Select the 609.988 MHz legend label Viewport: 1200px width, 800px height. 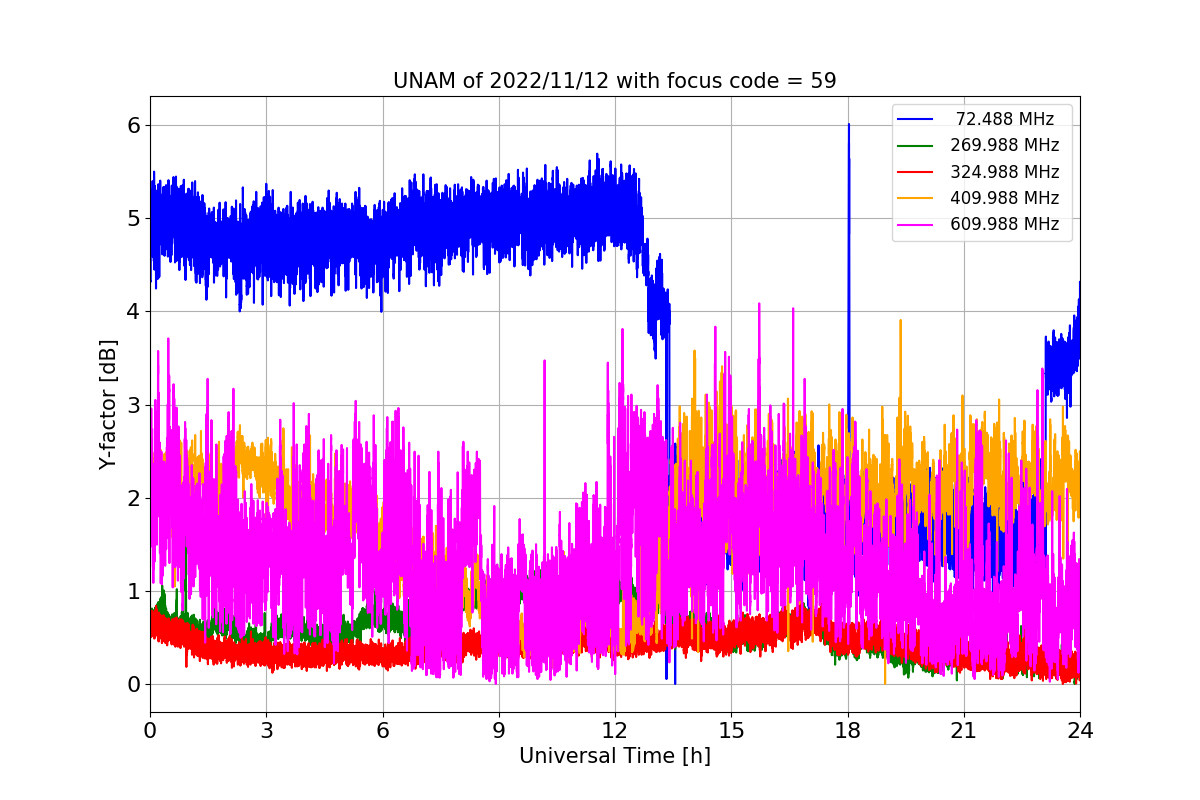[x=1005, y=224]
